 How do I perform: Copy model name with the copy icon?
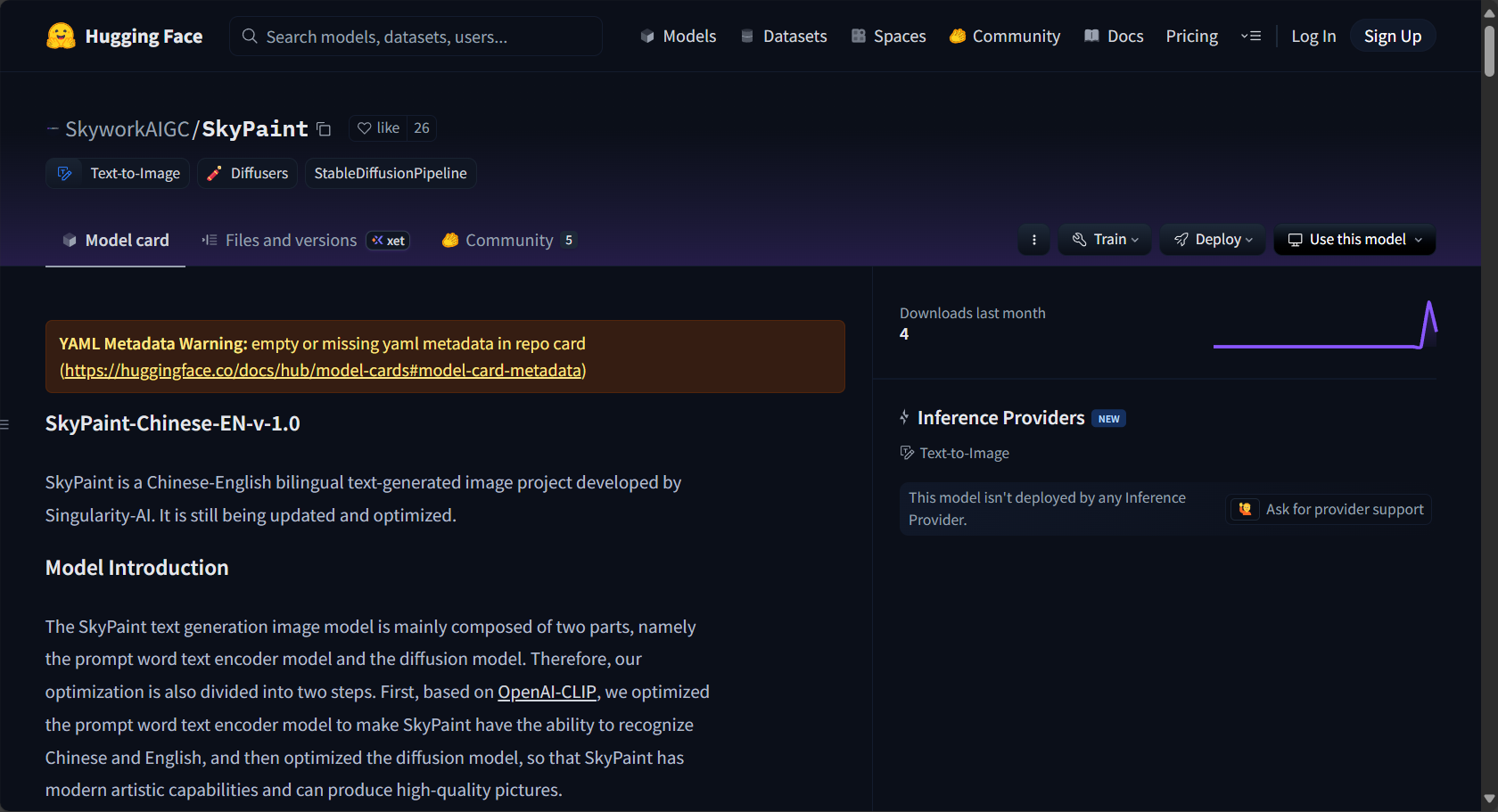[324, 129]
